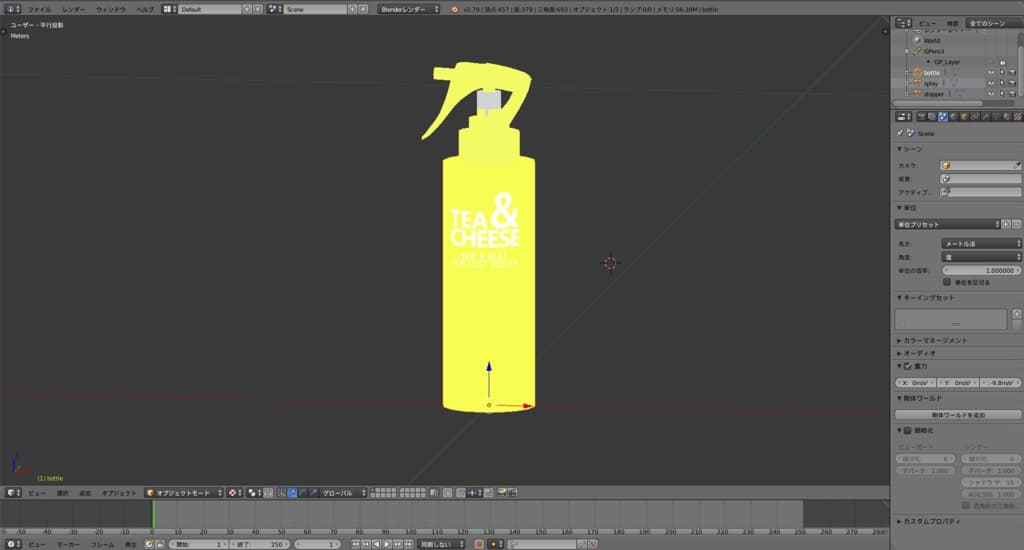
Task: Open the Blenderレンダー engine dropdown
Action: (409, 9)
